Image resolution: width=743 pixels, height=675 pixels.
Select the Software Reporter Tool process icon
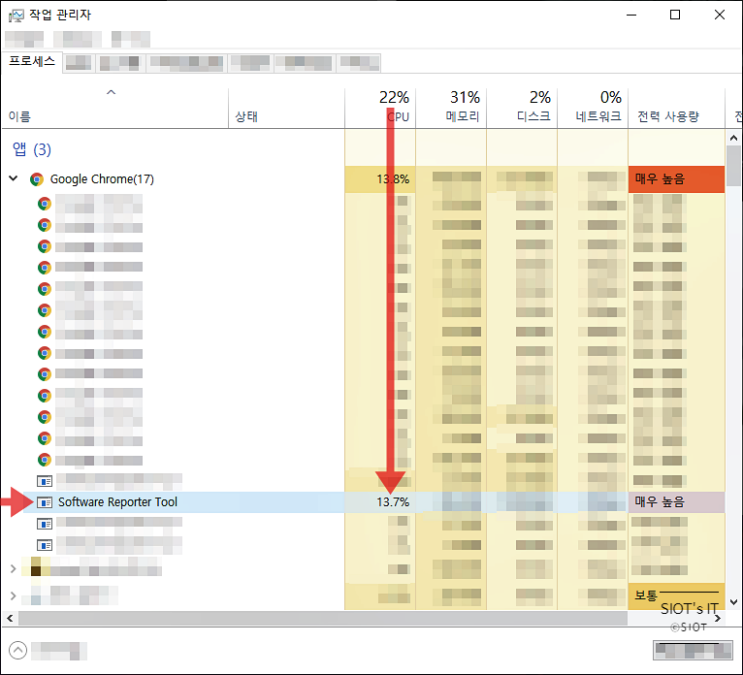click(45, 502)
